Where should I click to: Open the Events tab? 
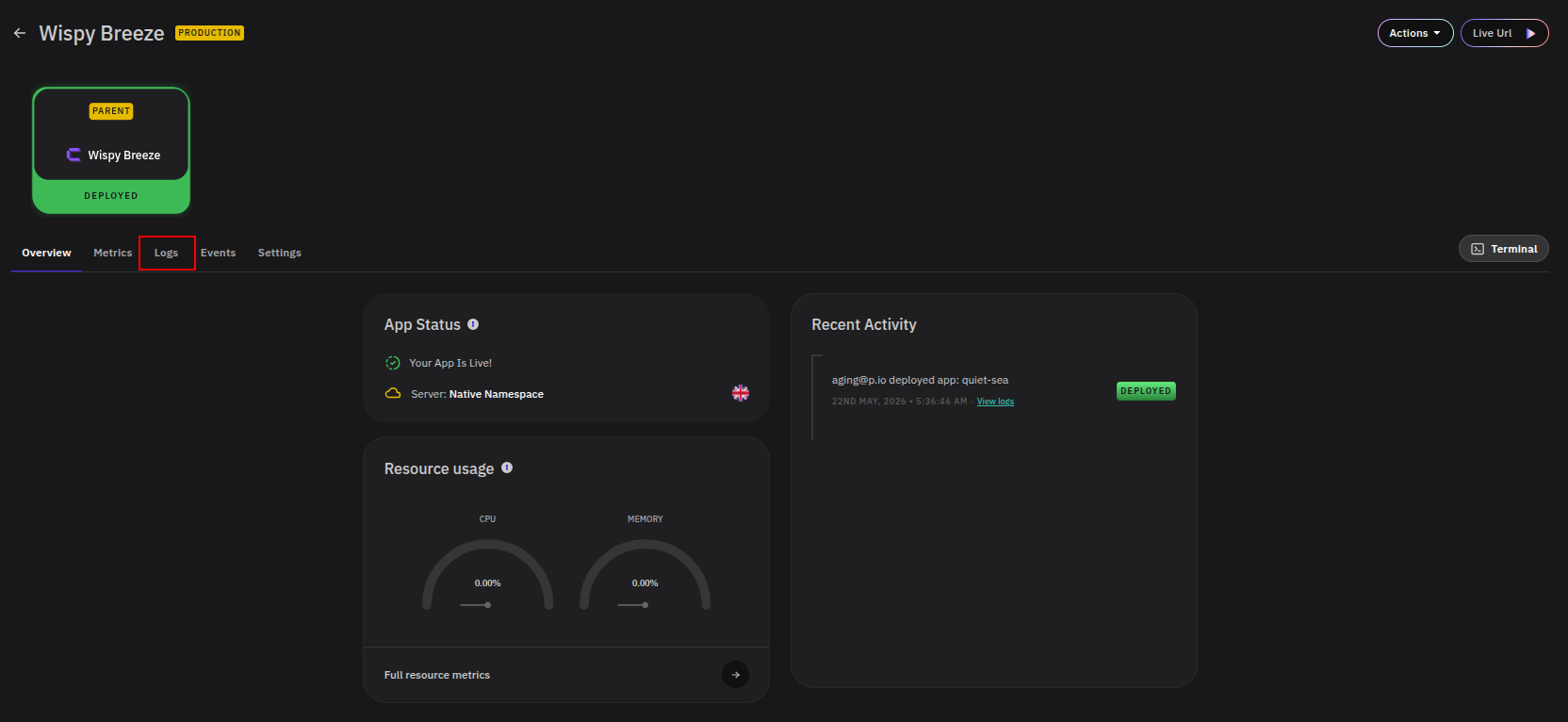(x=218, y=253)
